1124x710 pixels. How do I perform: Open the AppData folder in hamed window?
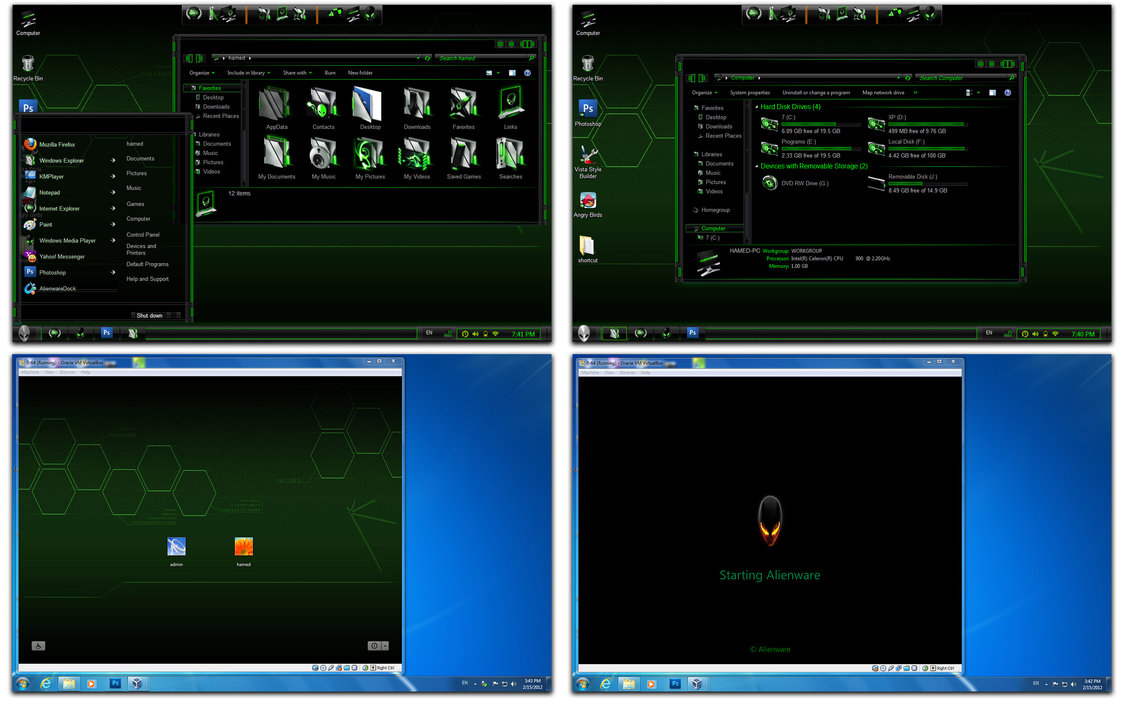(277, 108)
